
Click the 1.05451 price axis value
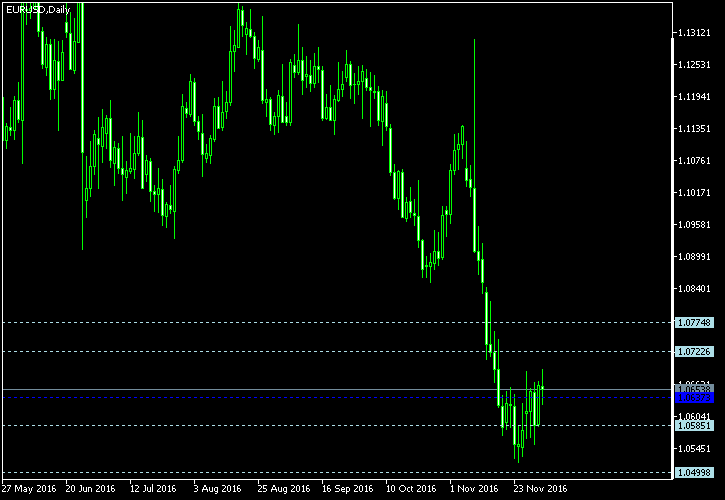click(694, 449)
